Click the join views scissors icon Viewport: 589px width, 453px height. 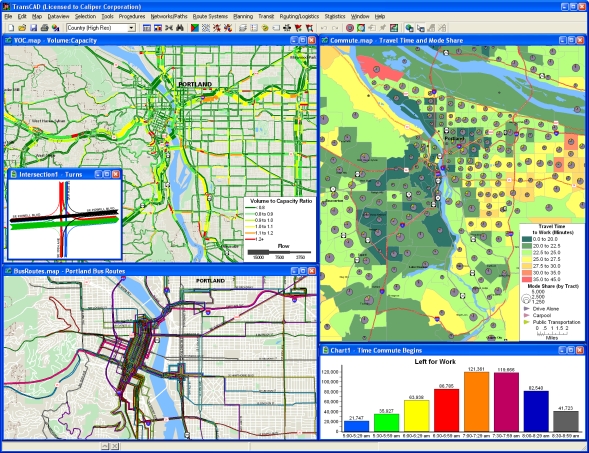[169, 28]
